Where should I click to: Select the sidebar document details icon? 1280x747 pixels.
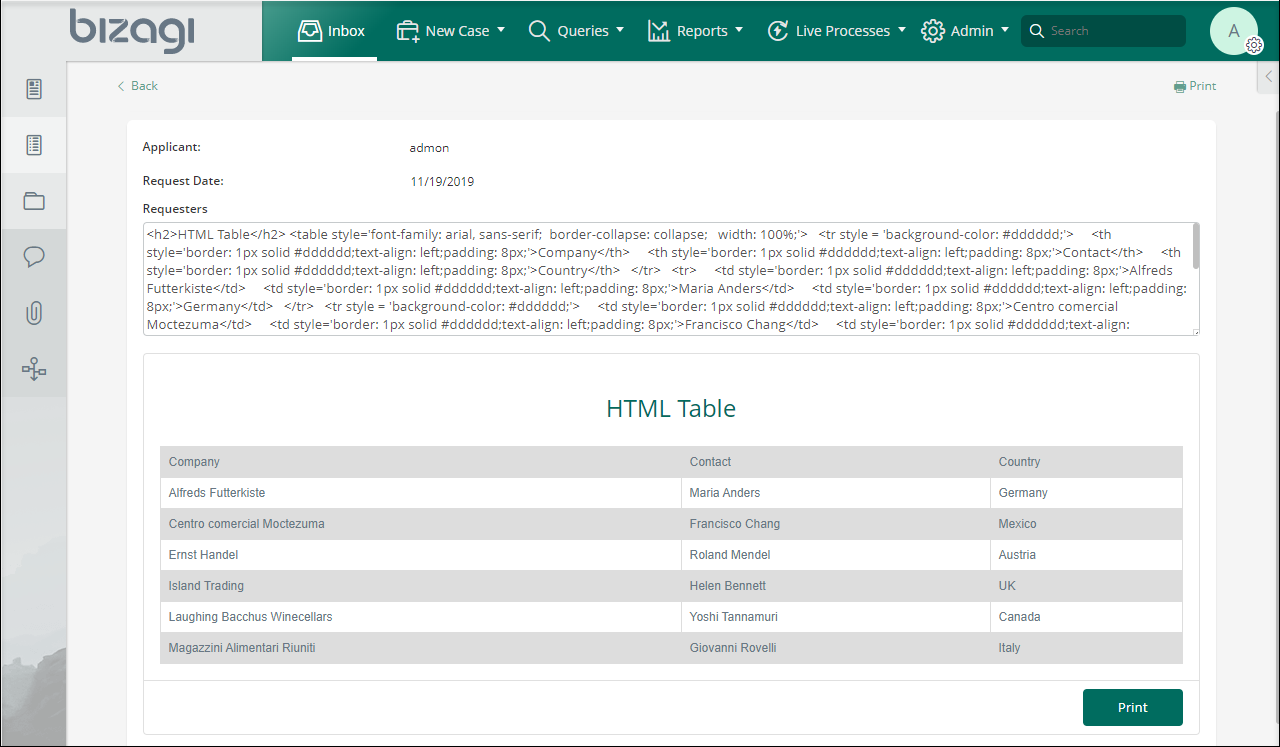click(34, 145)
